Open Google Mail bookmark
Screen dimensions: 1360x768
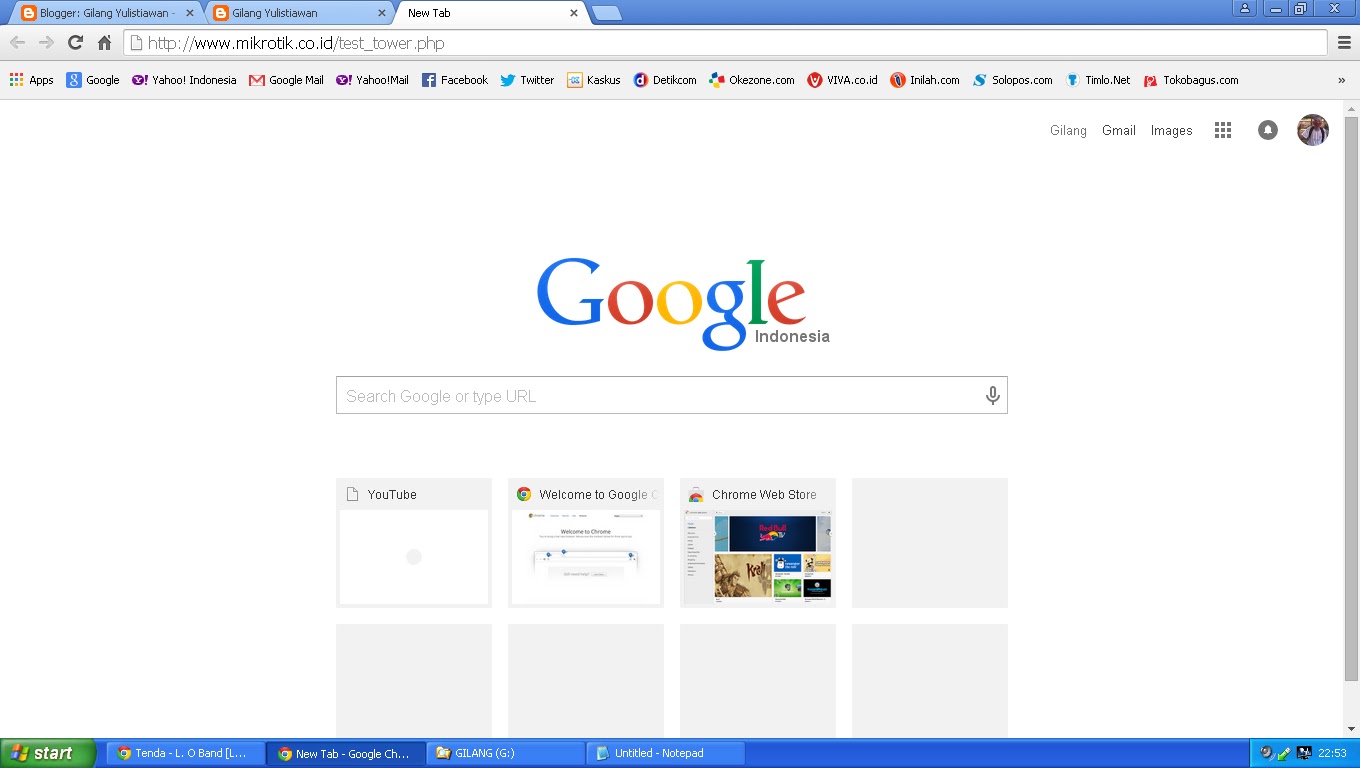click(x=286, y=80)
